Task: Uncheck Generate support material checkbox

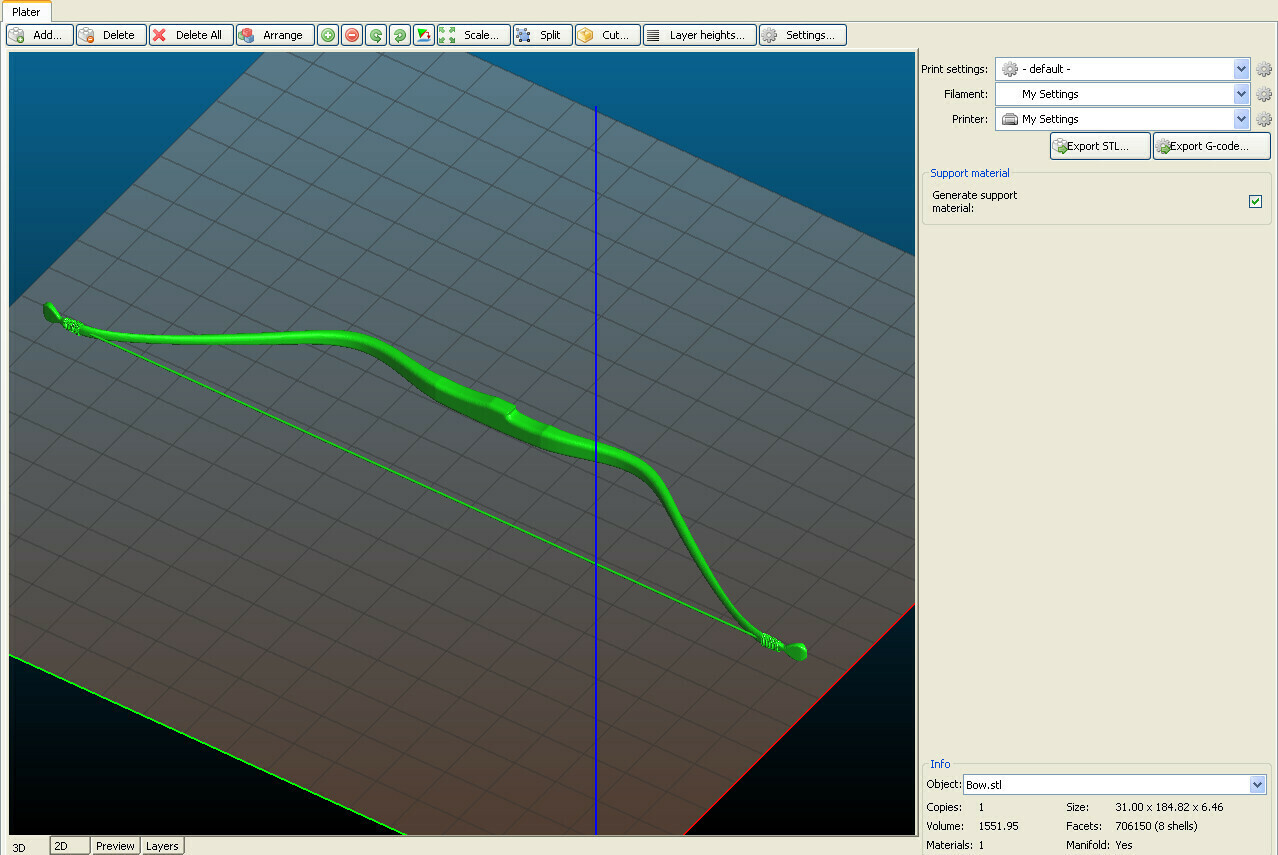Action: 1255,201
